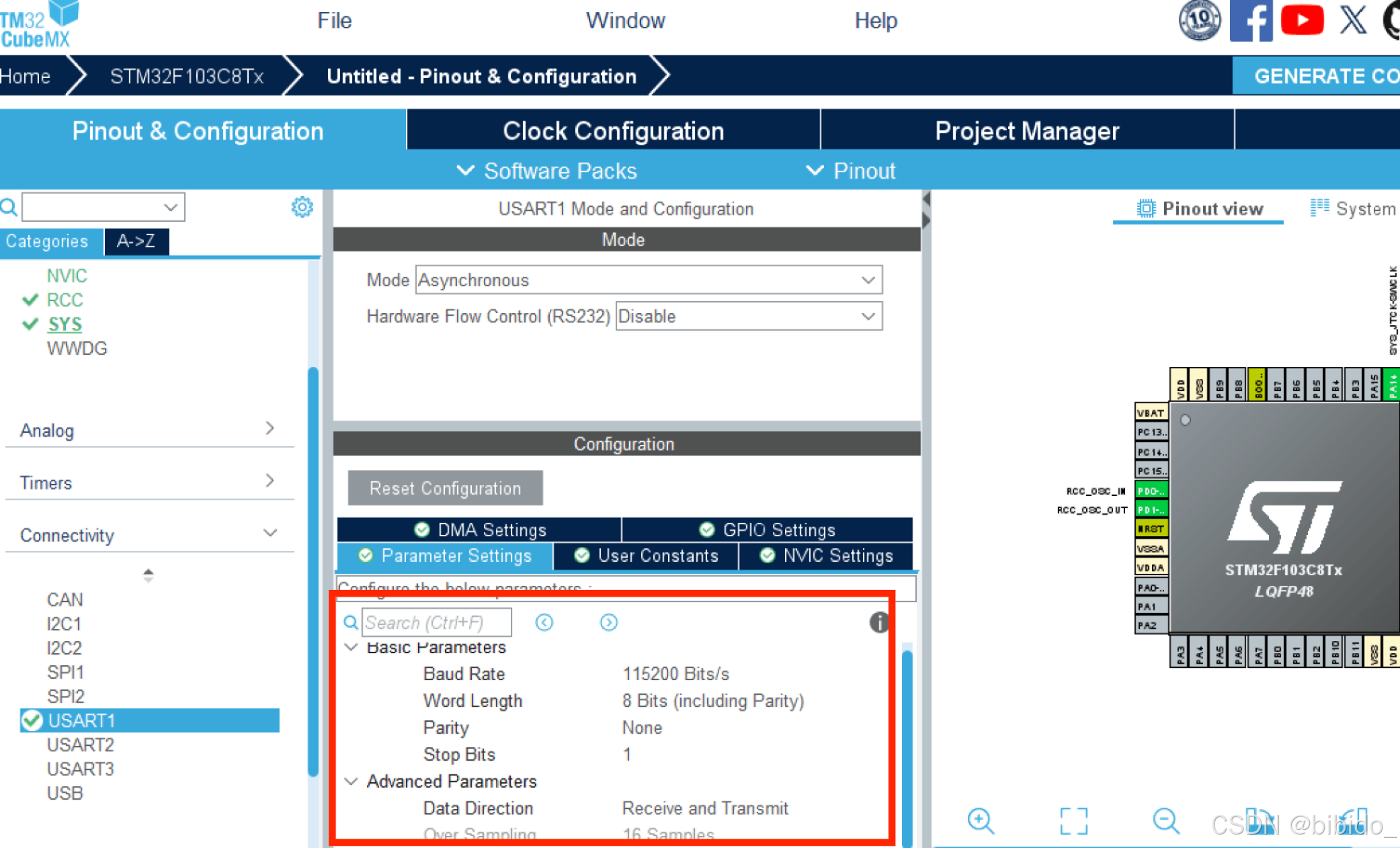Click the settings gear icon in categories panel
1400x848 pixels.
pos(302,207)
